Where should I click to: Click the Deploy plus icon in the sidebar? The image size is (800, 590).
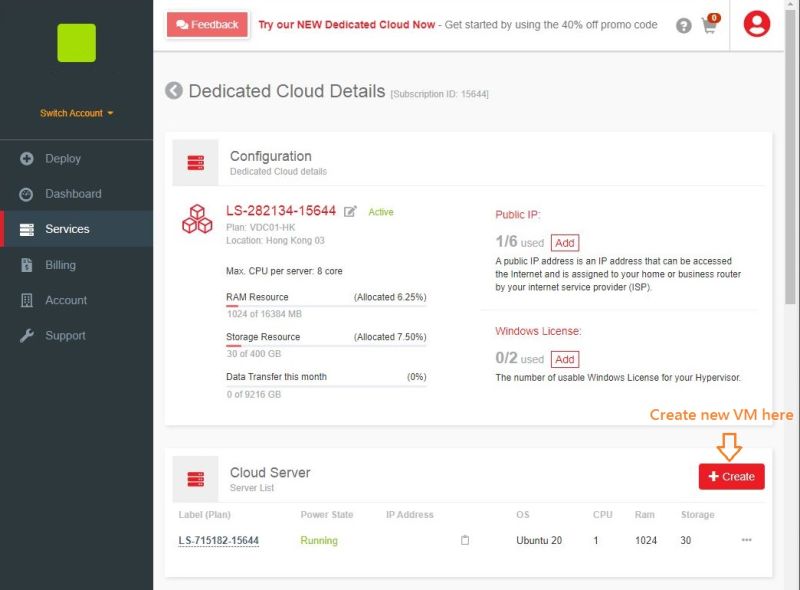click(x=27, y=159)
